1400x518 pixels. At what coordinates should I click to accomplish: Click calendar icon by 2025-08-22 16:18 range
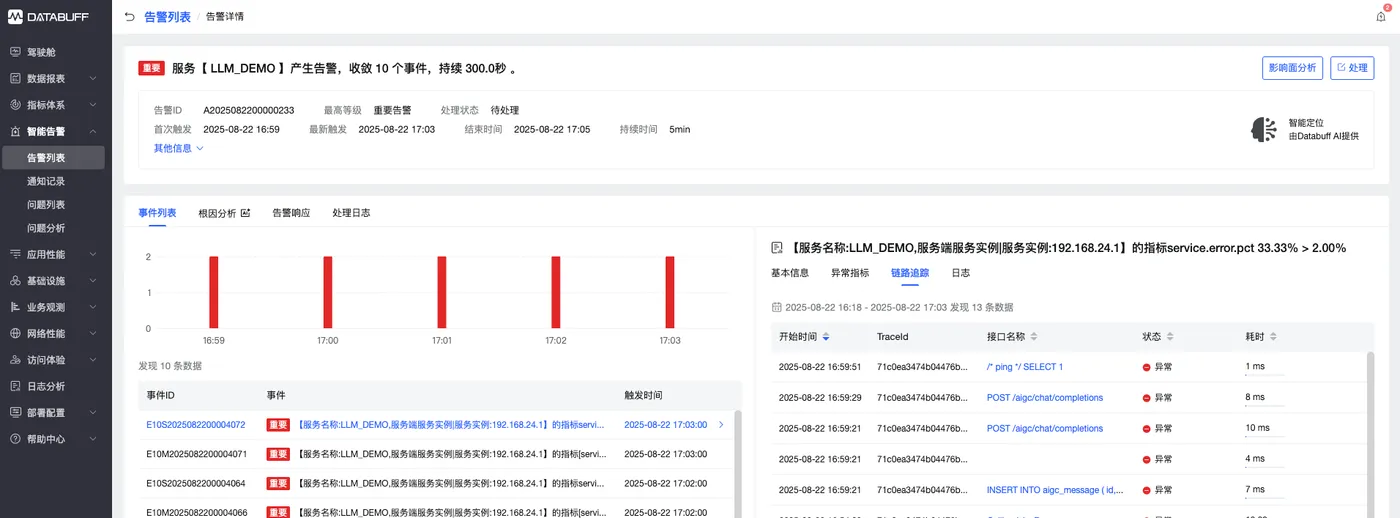[x=777, y=307]
